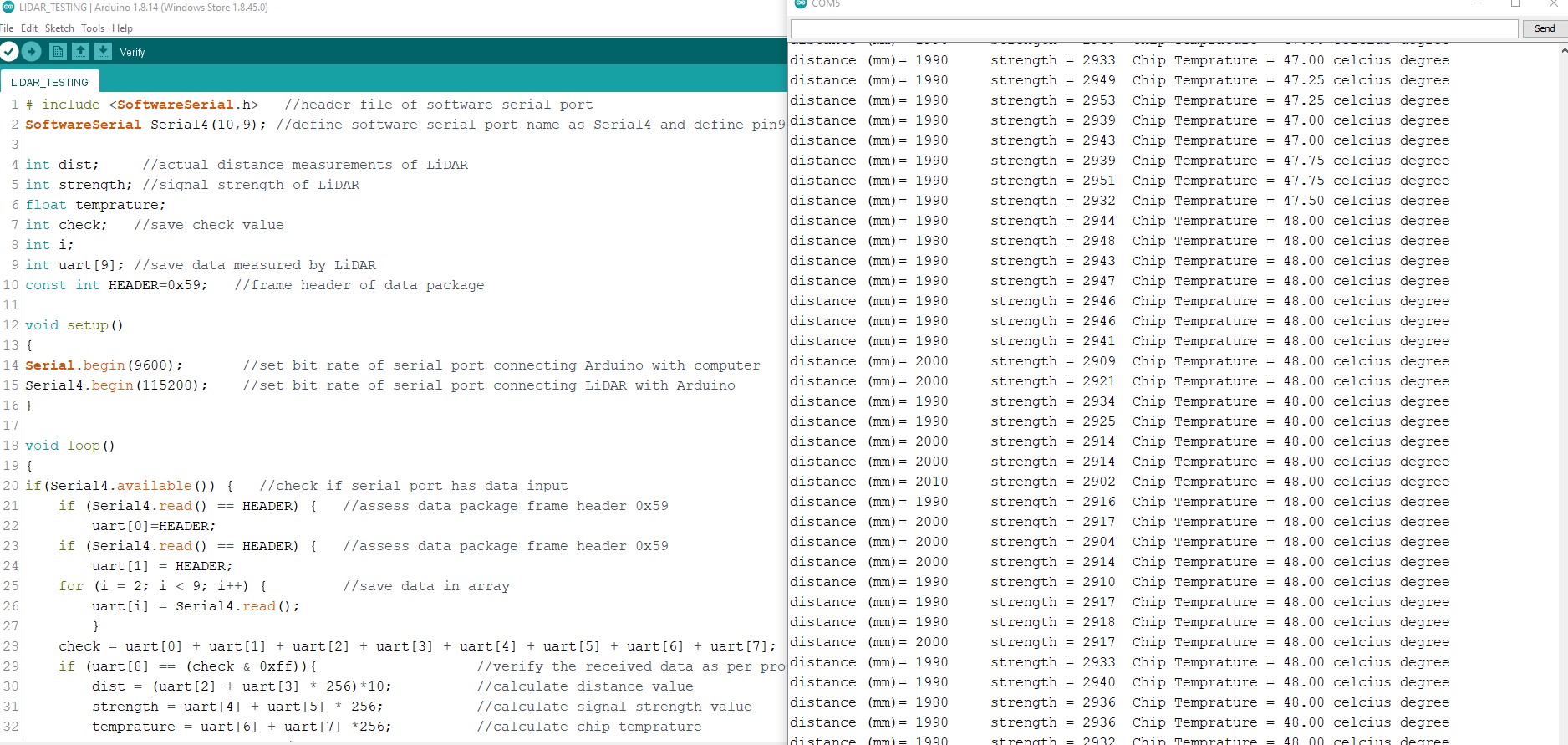
Task: Click the Send button in the serial monitor
Action: pyautogui.click(x=1545, y=28)
